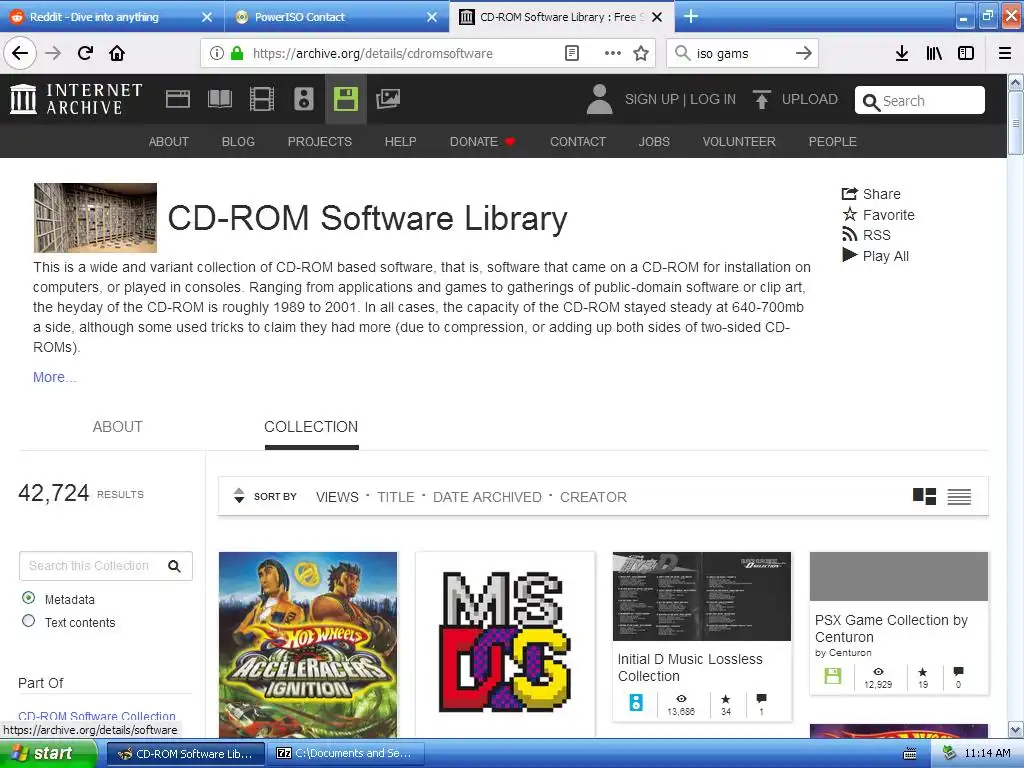Open the Video film icon
Viewport: 1024px width, 768px height.
261,99
